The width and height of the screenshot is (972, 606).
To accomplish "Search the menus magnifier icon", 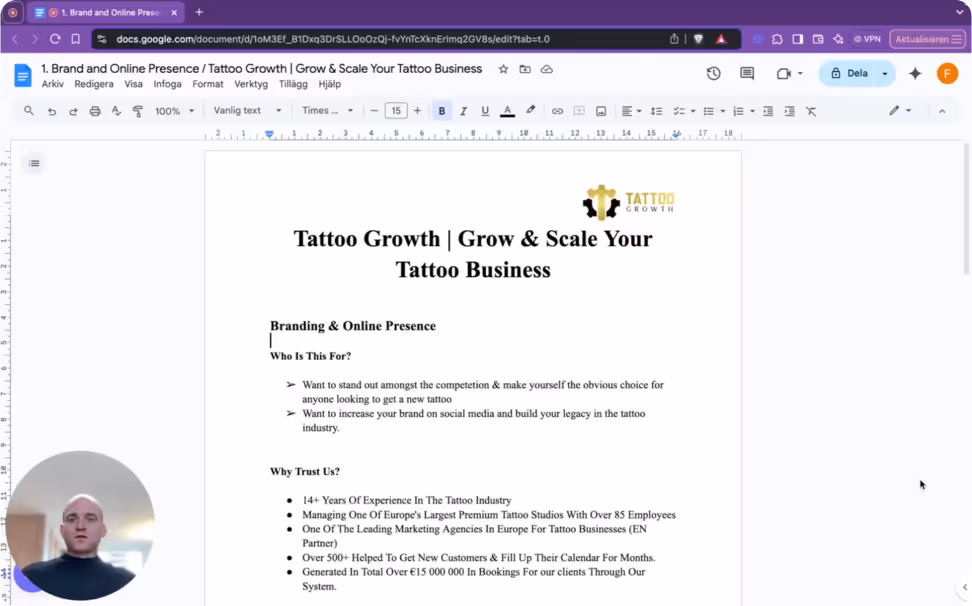I will point(29,111).
